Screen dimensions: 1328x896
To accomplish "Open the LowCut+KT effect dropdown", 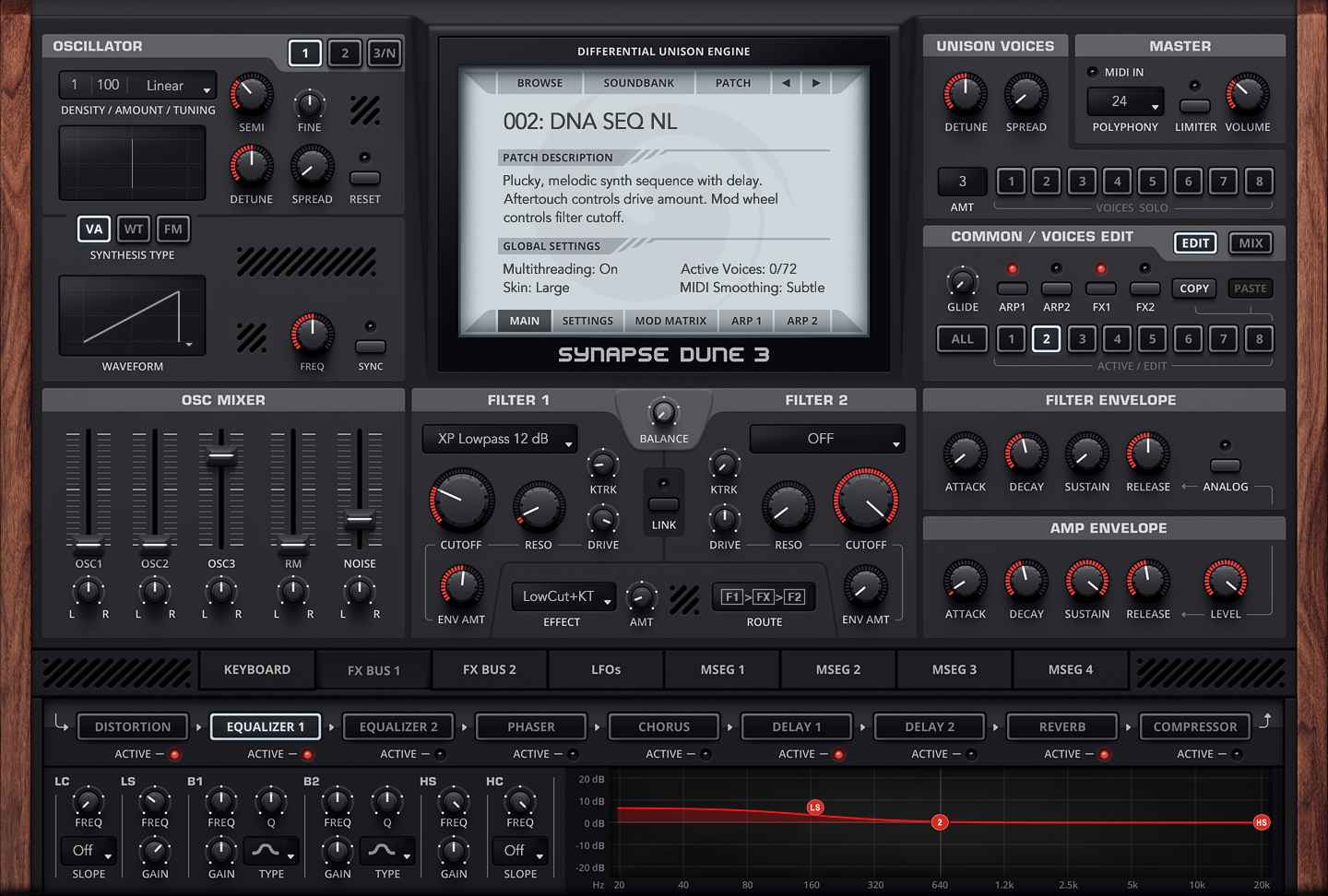I will [563, 596].
